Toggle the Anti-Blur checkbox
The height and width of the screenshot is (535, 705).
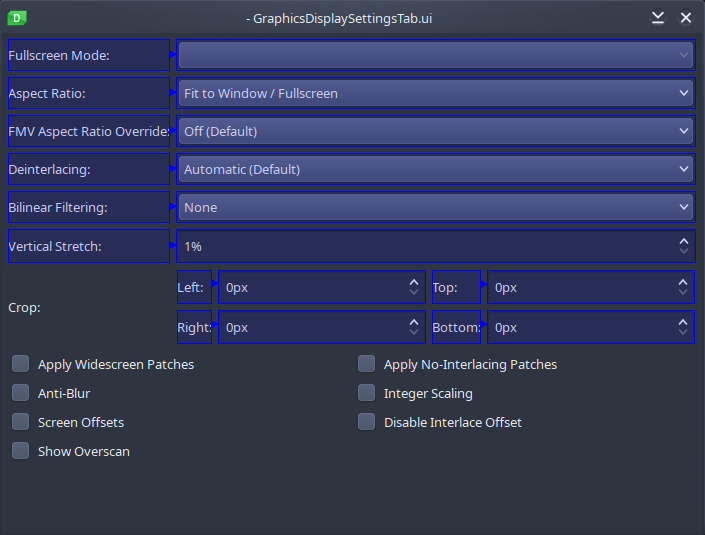(x=21, y=393)
